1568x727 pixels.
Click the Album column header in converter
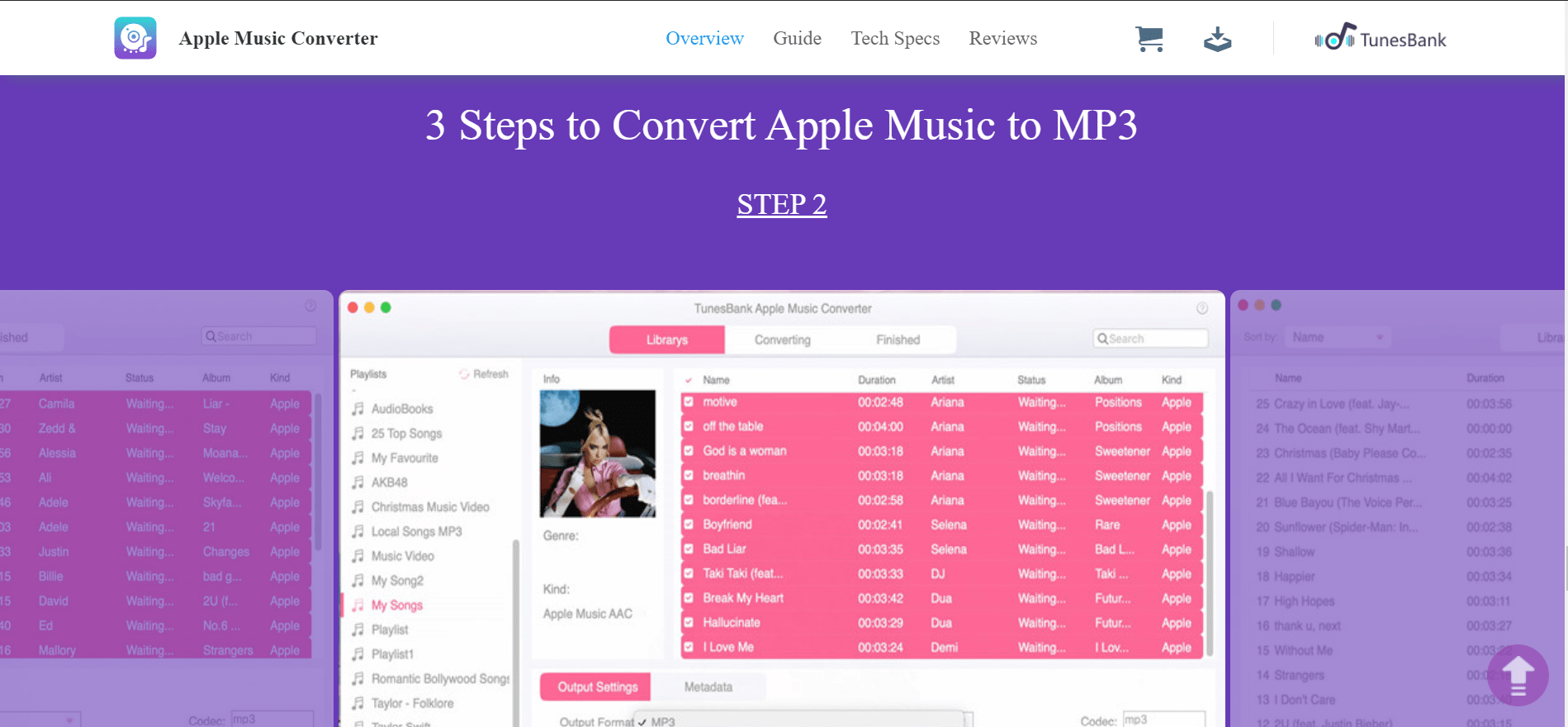(x=1108, y=380)
